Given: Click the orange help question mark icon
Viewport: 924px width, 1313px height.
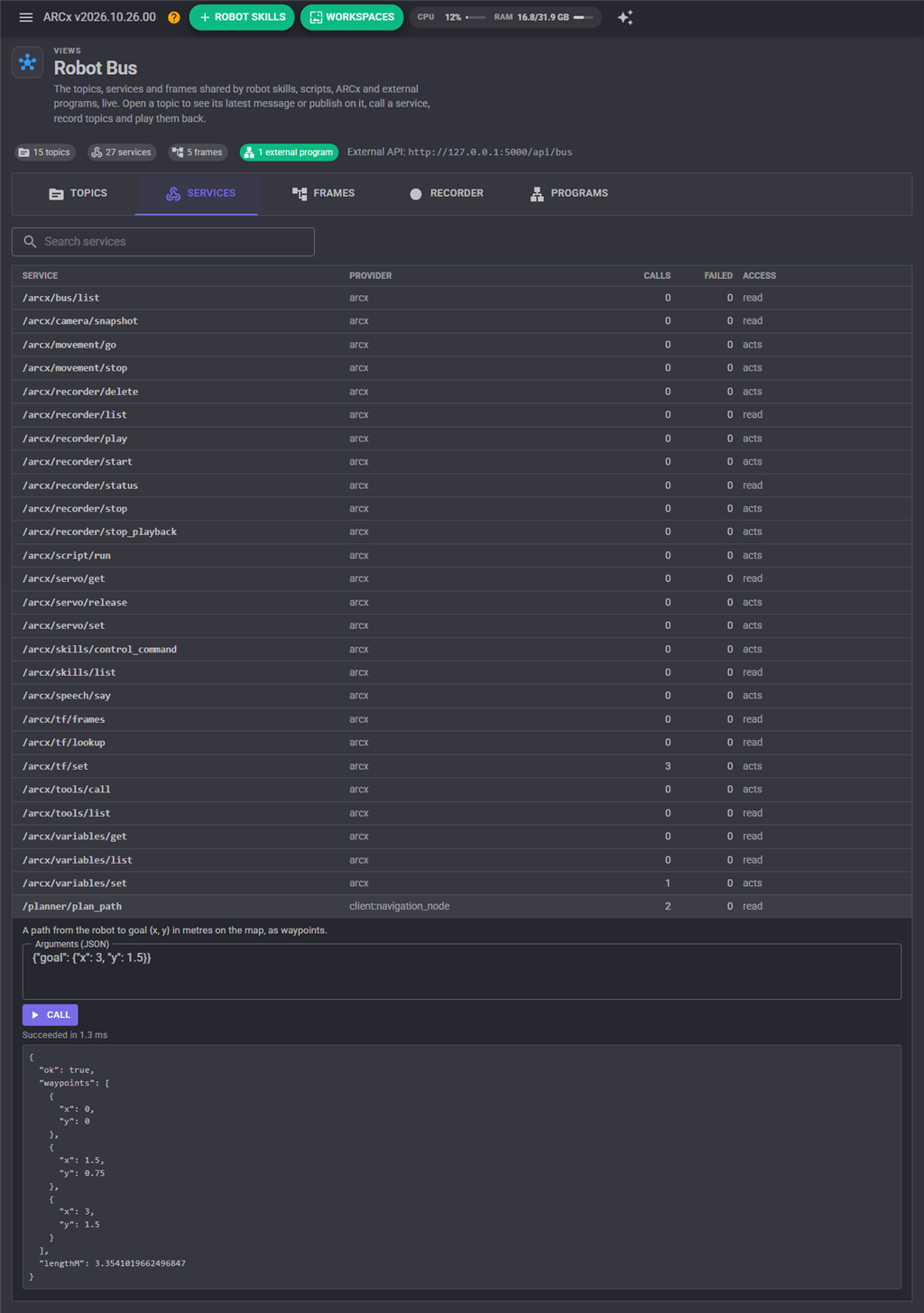Looking at the screenshot, I should (x=174, y=17).
